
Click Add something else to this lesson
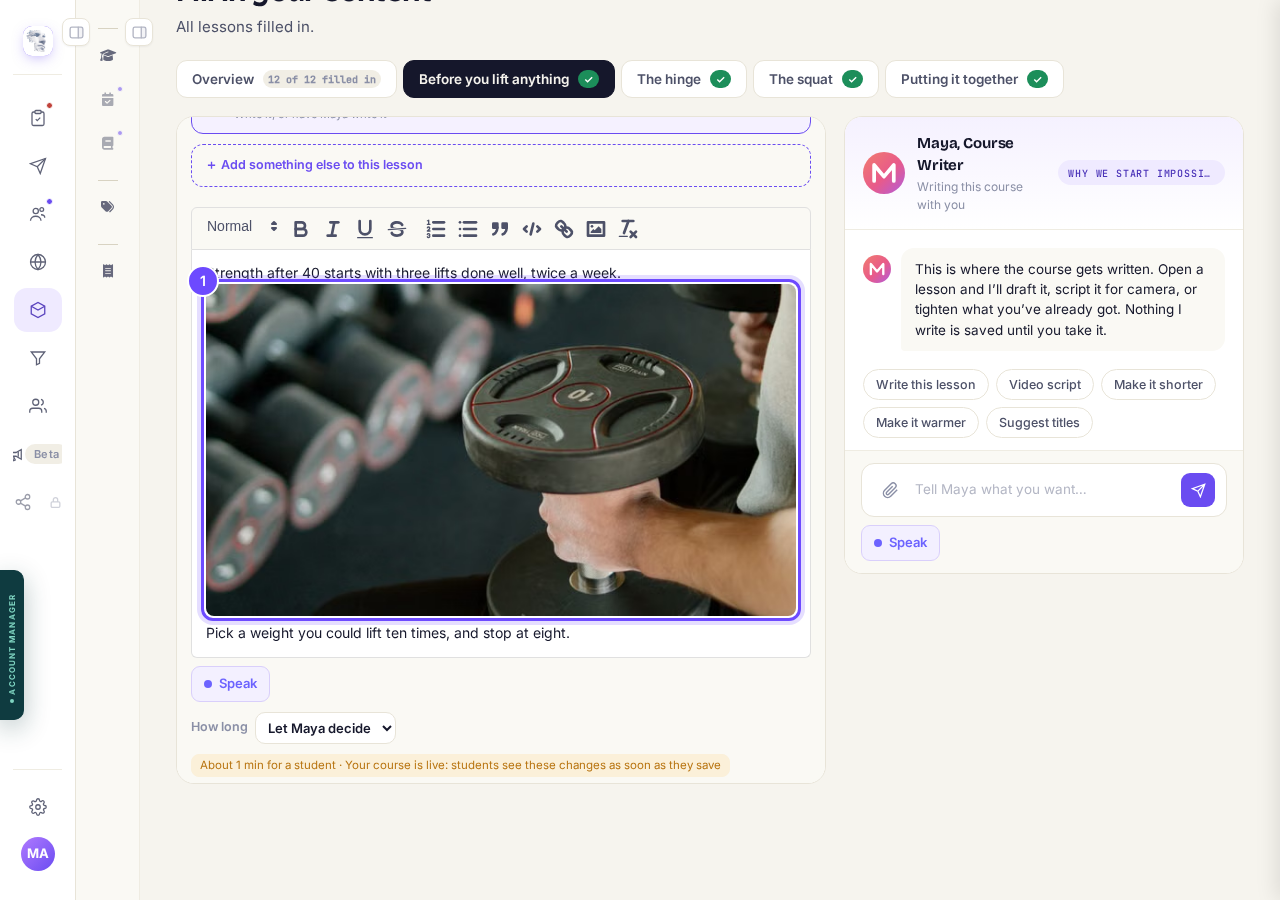click(x=501, y=165)
